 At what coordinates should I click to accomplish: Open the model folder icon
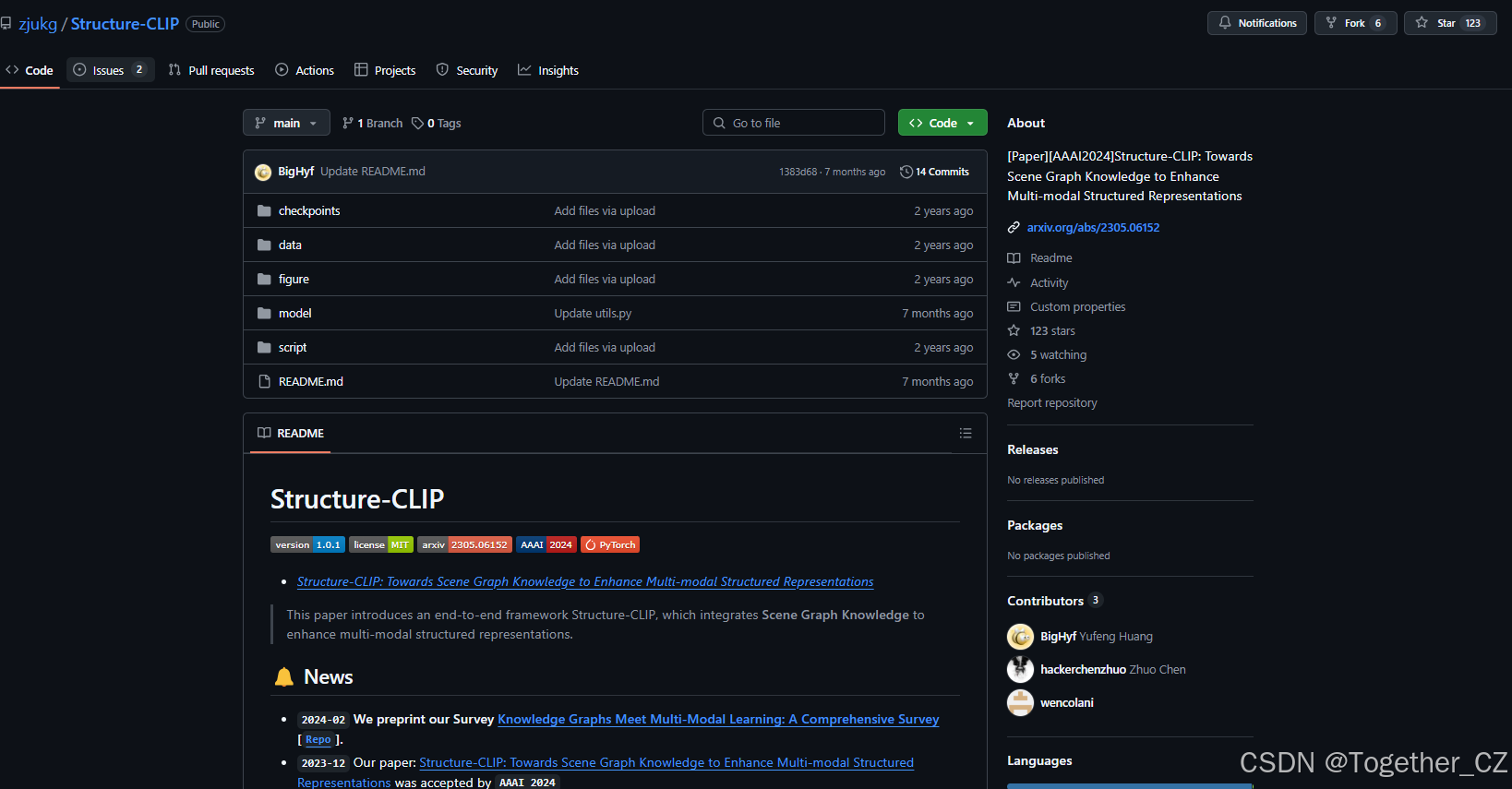coord(264,313)
